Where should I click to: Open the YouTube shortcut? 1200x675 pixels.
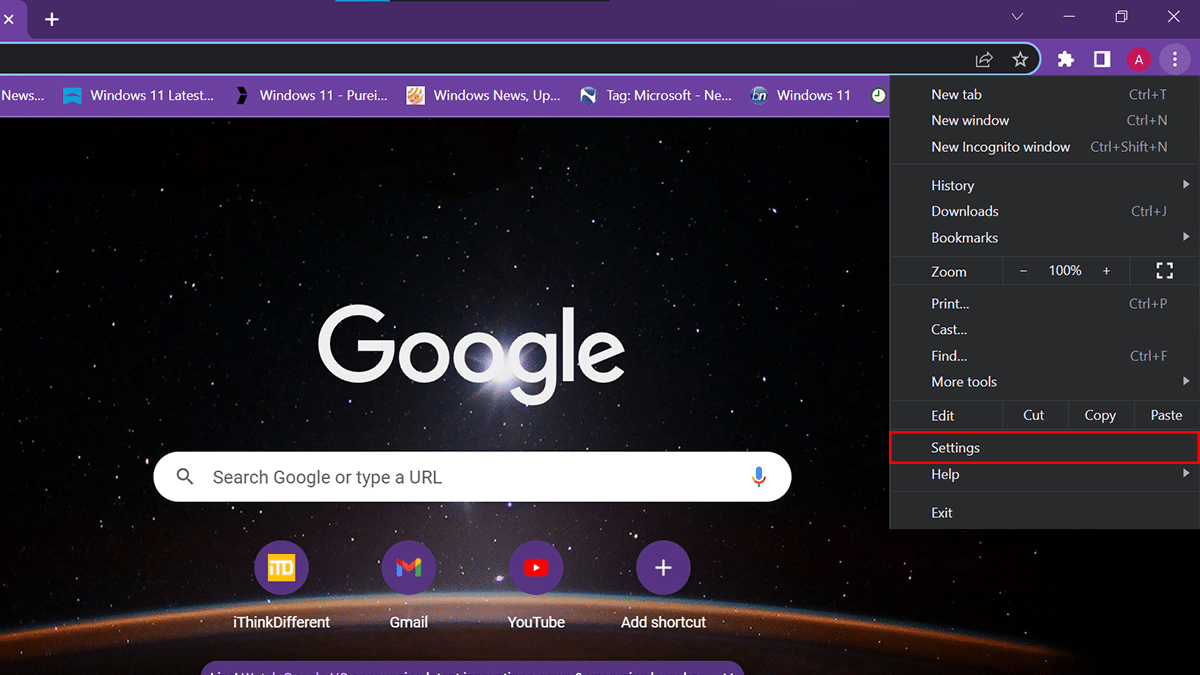point(536,568)
